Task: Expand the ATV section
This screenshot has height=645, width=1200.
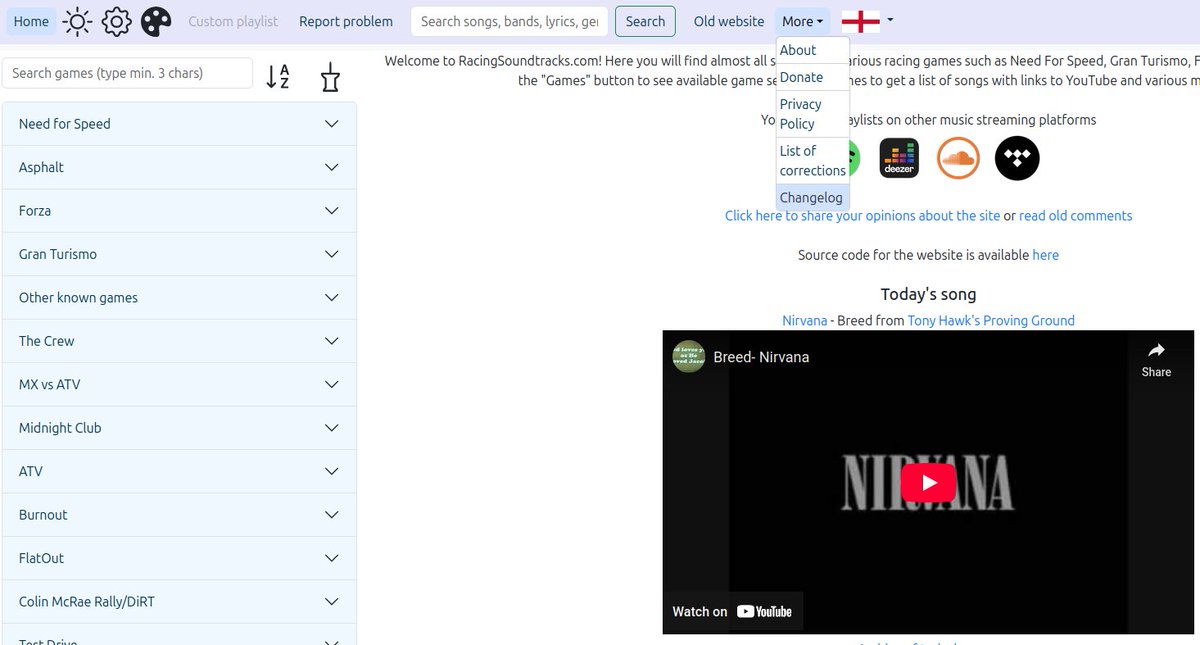Action: 179,471
